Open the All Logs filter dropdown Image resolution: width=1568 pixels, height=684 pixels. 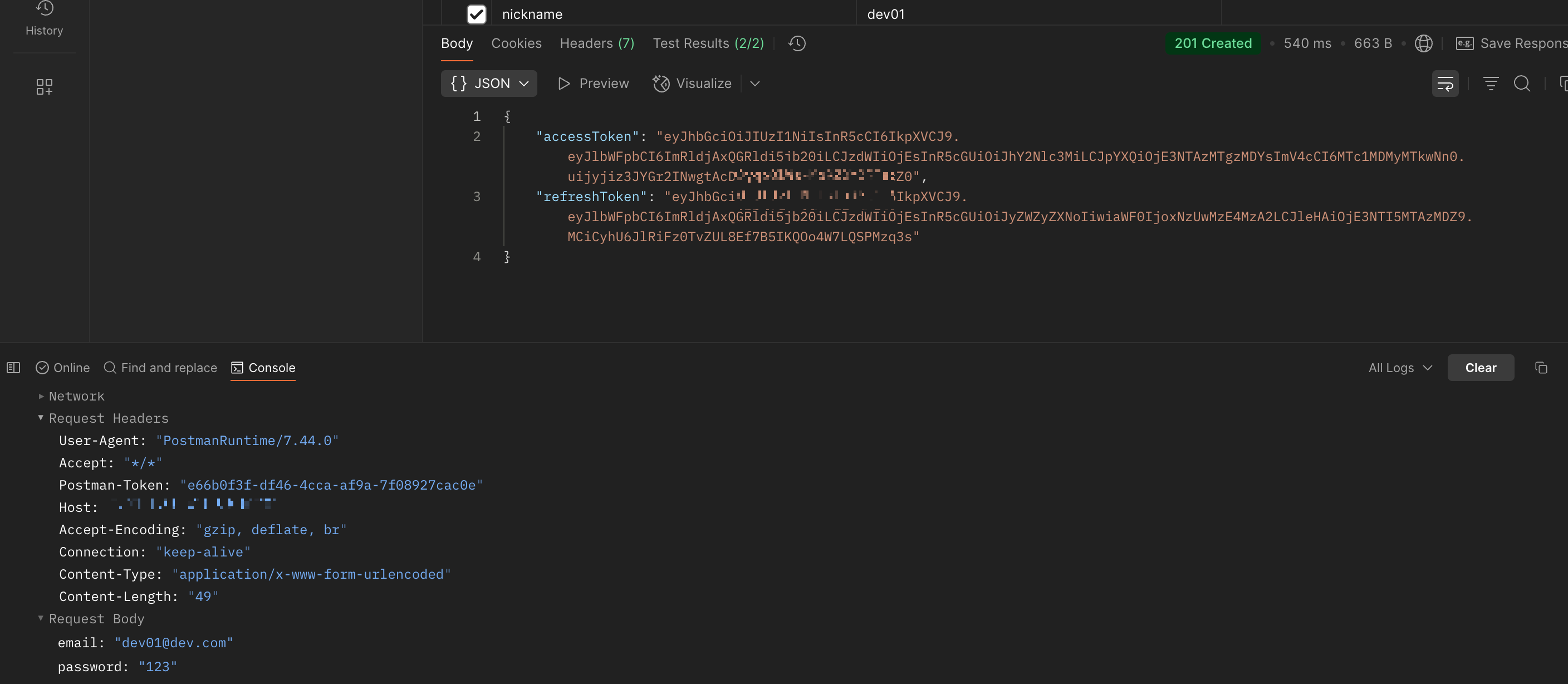(x=1400, y=368)
